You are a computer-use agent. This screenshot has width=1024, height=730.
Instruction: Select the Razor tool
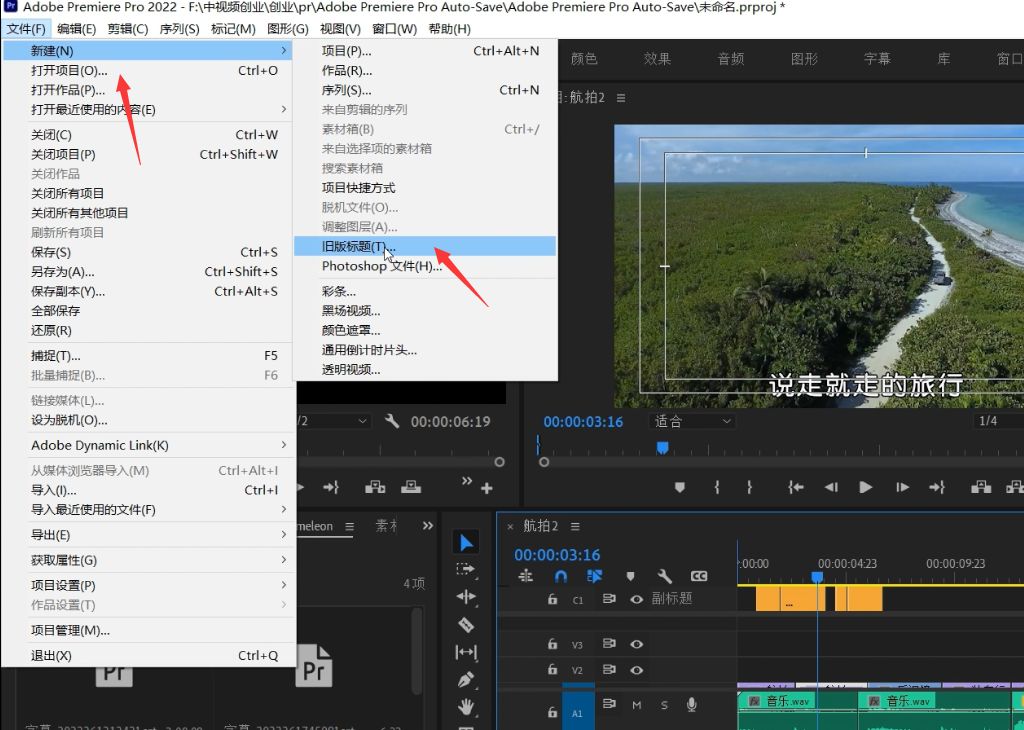[x=466, y=625]
